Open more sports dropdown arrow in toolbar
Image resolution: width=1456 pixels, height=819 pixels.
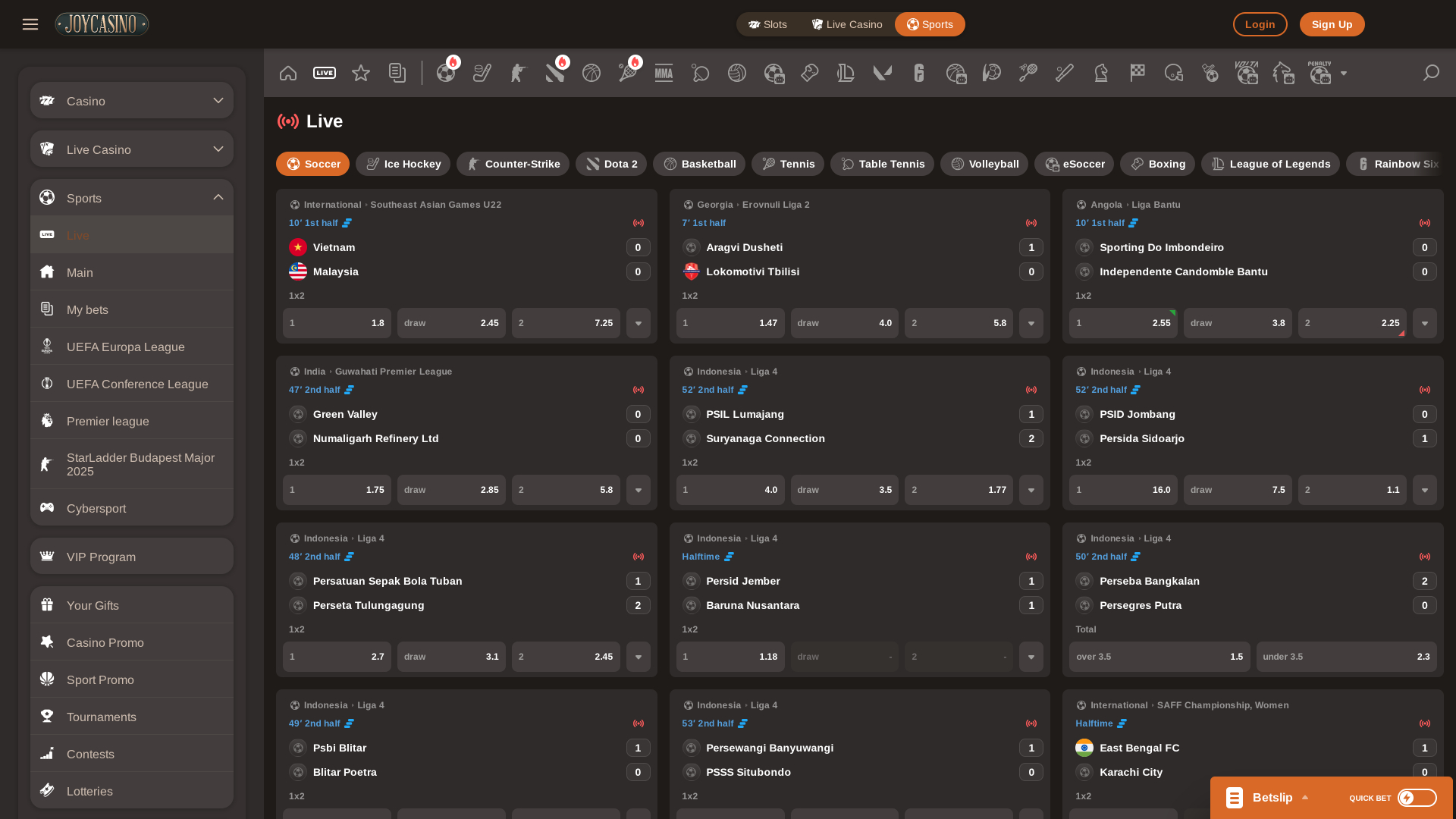[x=1344, y=74]
